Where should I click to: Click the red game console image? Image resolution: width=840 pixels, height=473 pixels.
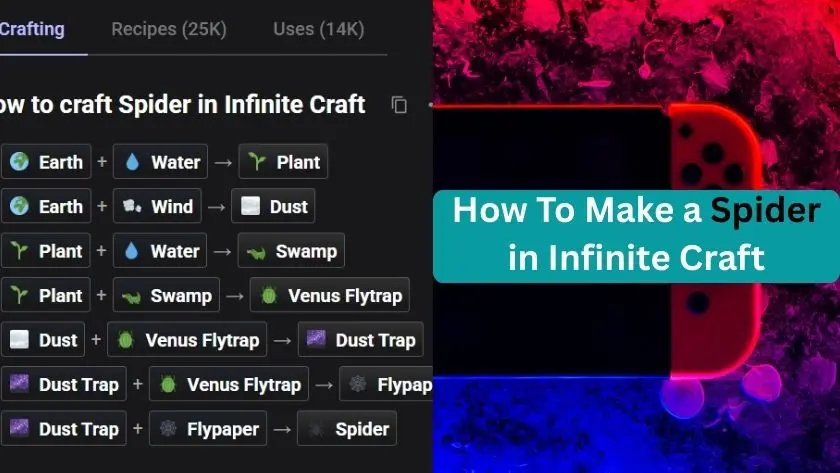click(597, 241)
